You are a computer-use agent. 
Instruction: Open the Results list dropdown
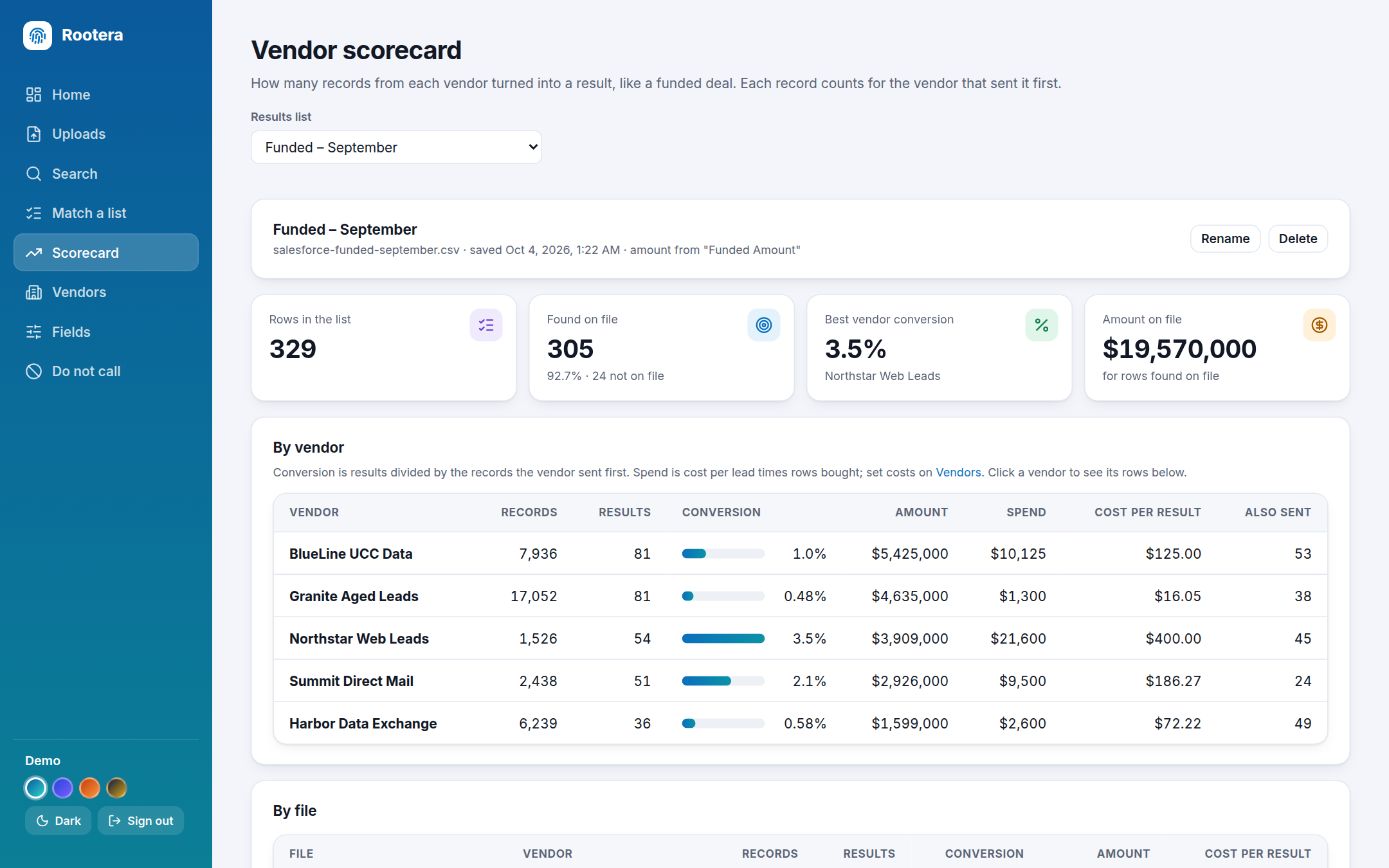[396, 147]
